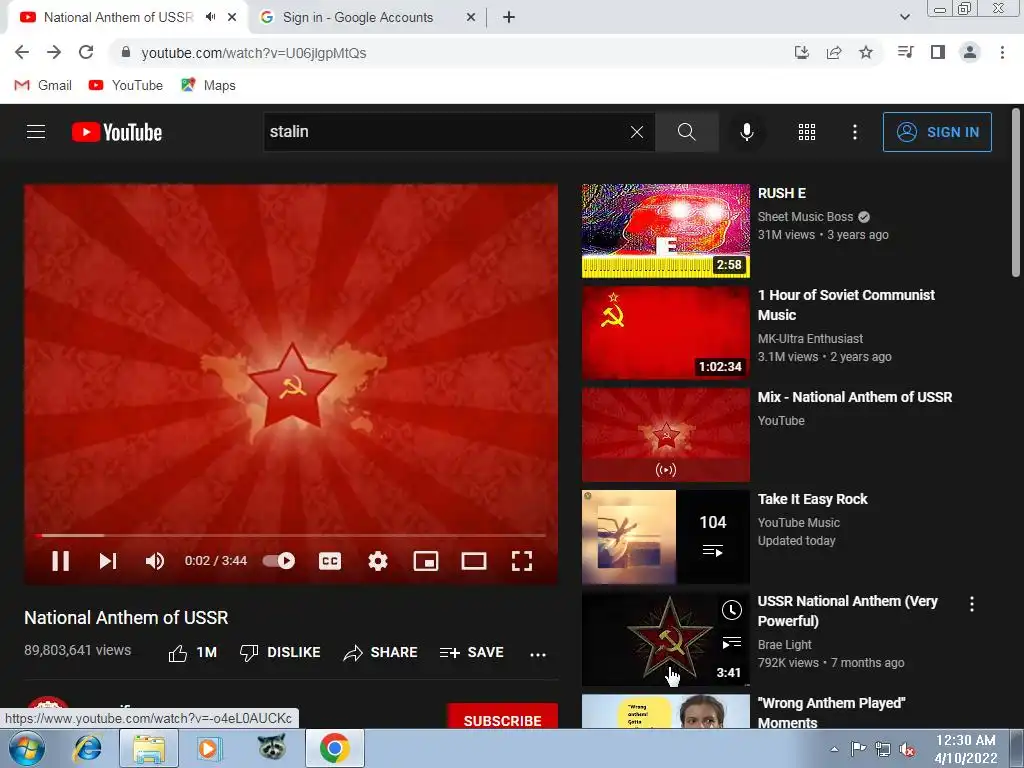Go back in browser history
Image resolution: width=1024 pixels, height=768 pixels.
pos(22,52)
